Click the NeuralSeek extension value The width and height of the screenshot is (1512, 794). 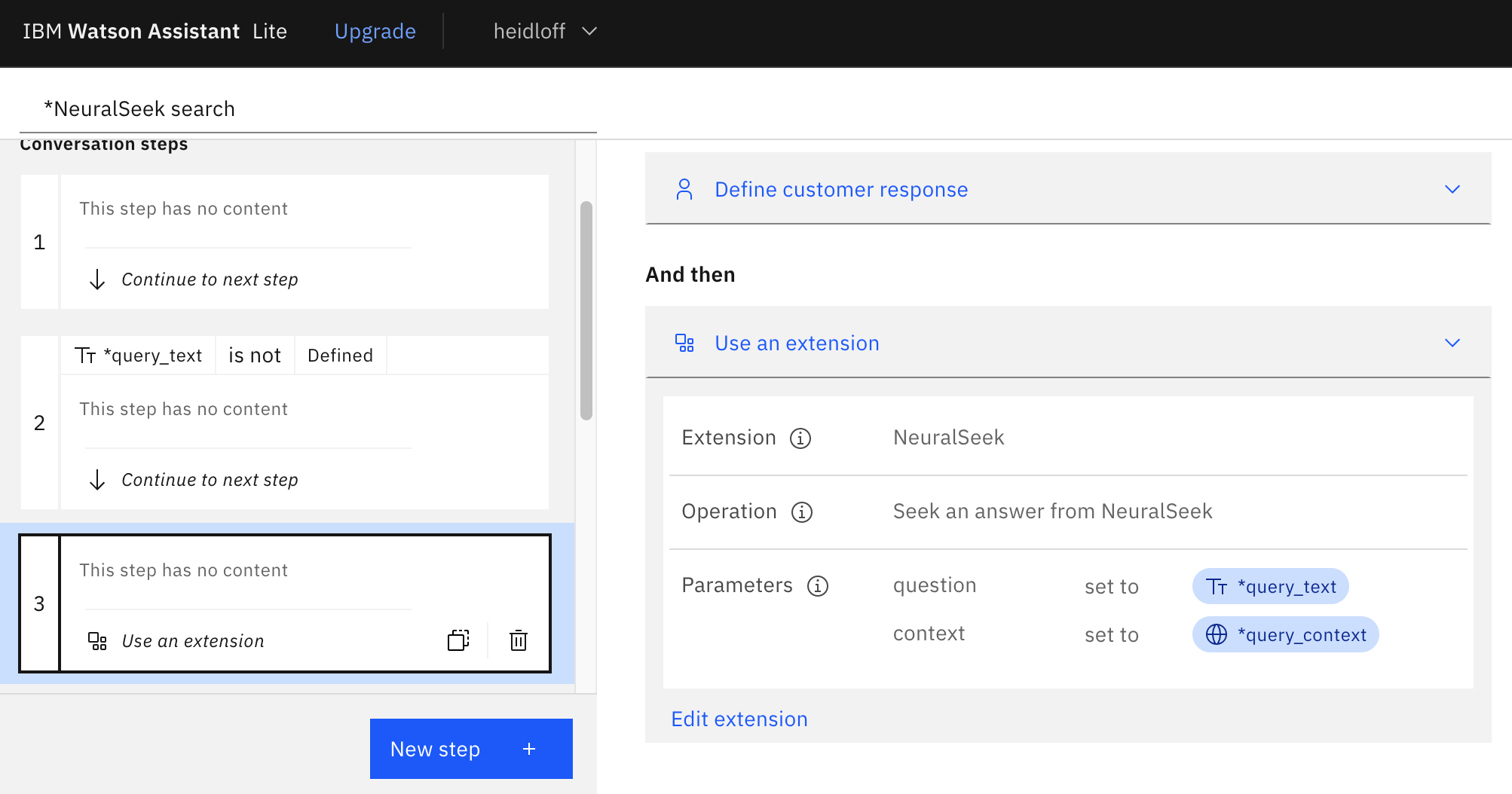tap(949, 438)
